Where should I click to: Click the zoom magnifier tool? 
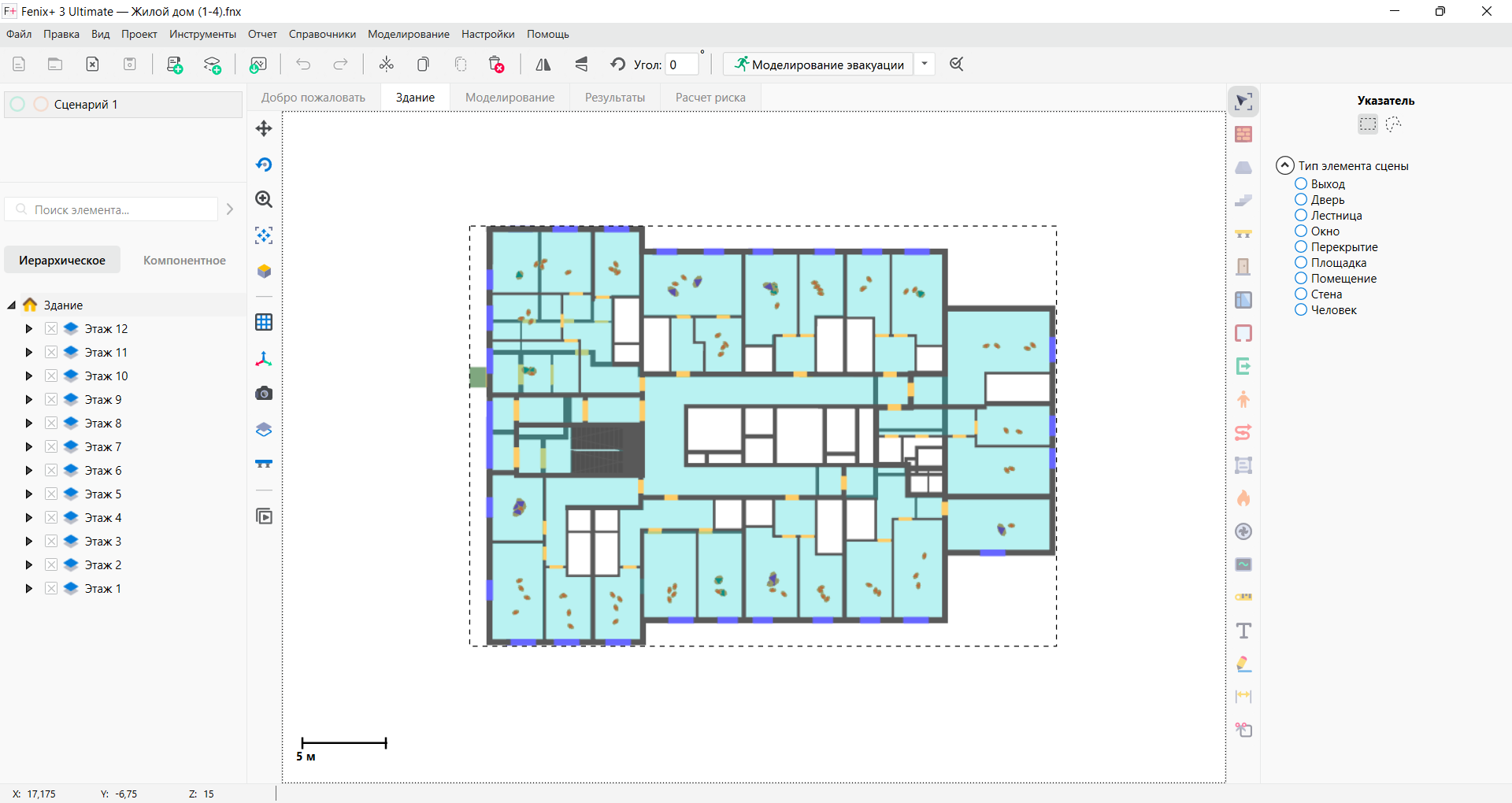[x=264, y=200]
